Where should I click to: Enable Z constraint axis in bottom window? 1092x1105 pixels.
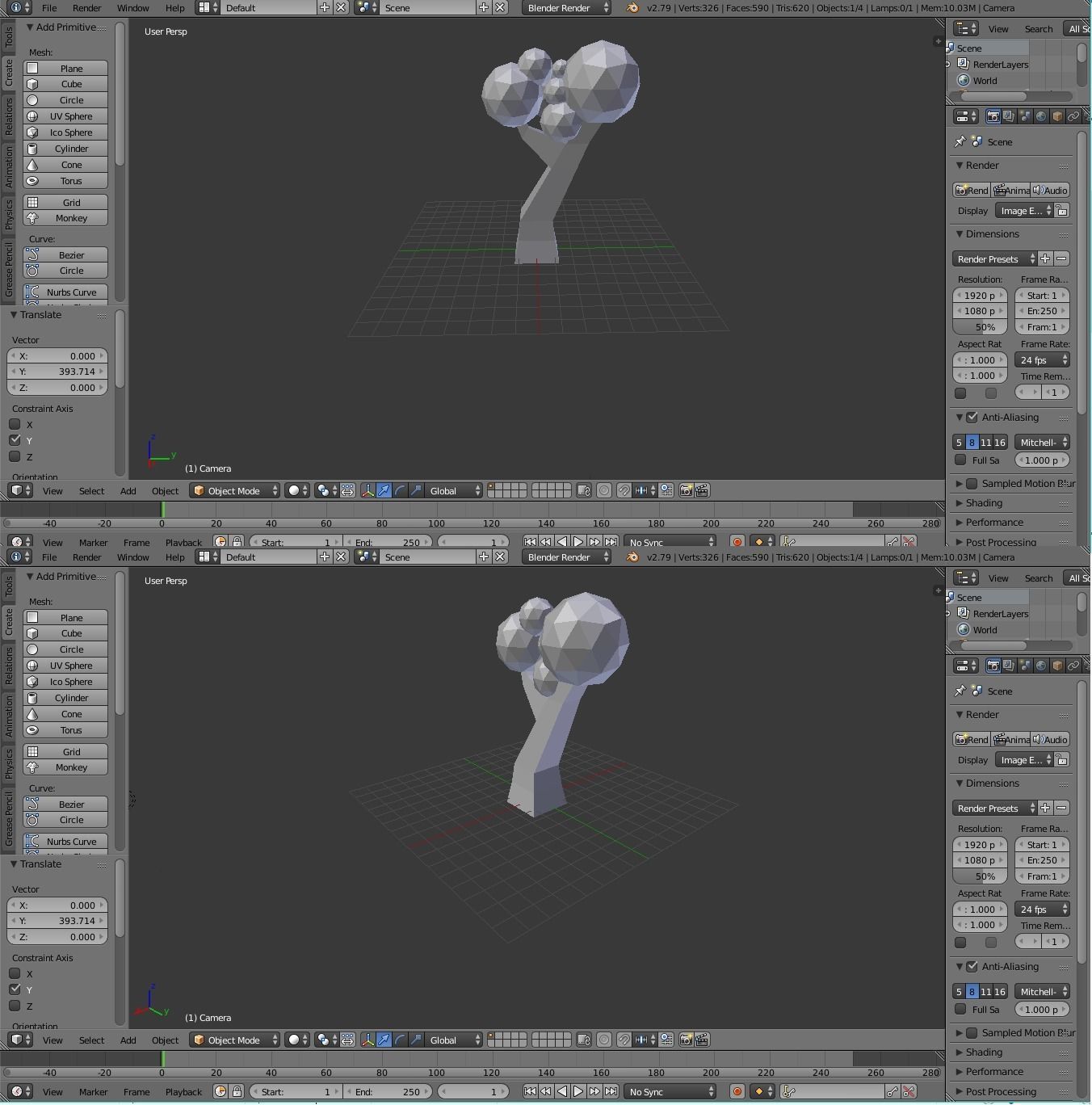click(x=15, y=1006)
